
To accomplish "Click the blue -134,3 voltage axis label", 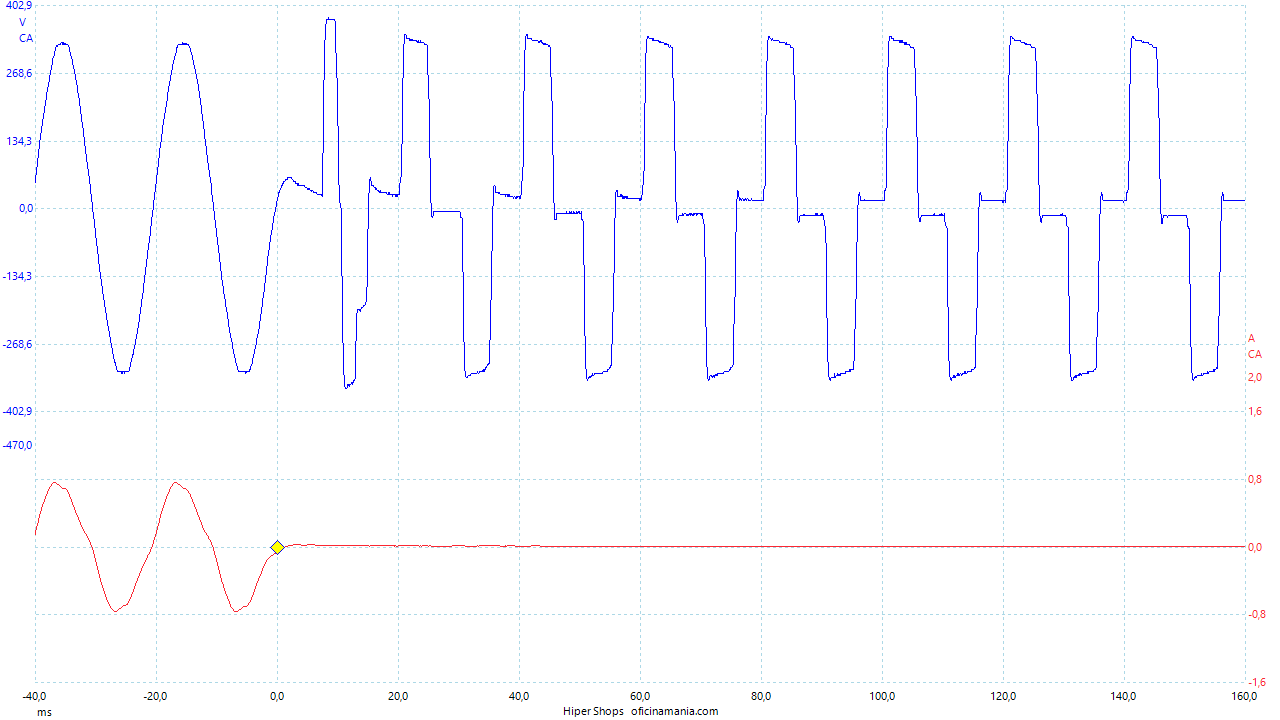I will [17, 277].
